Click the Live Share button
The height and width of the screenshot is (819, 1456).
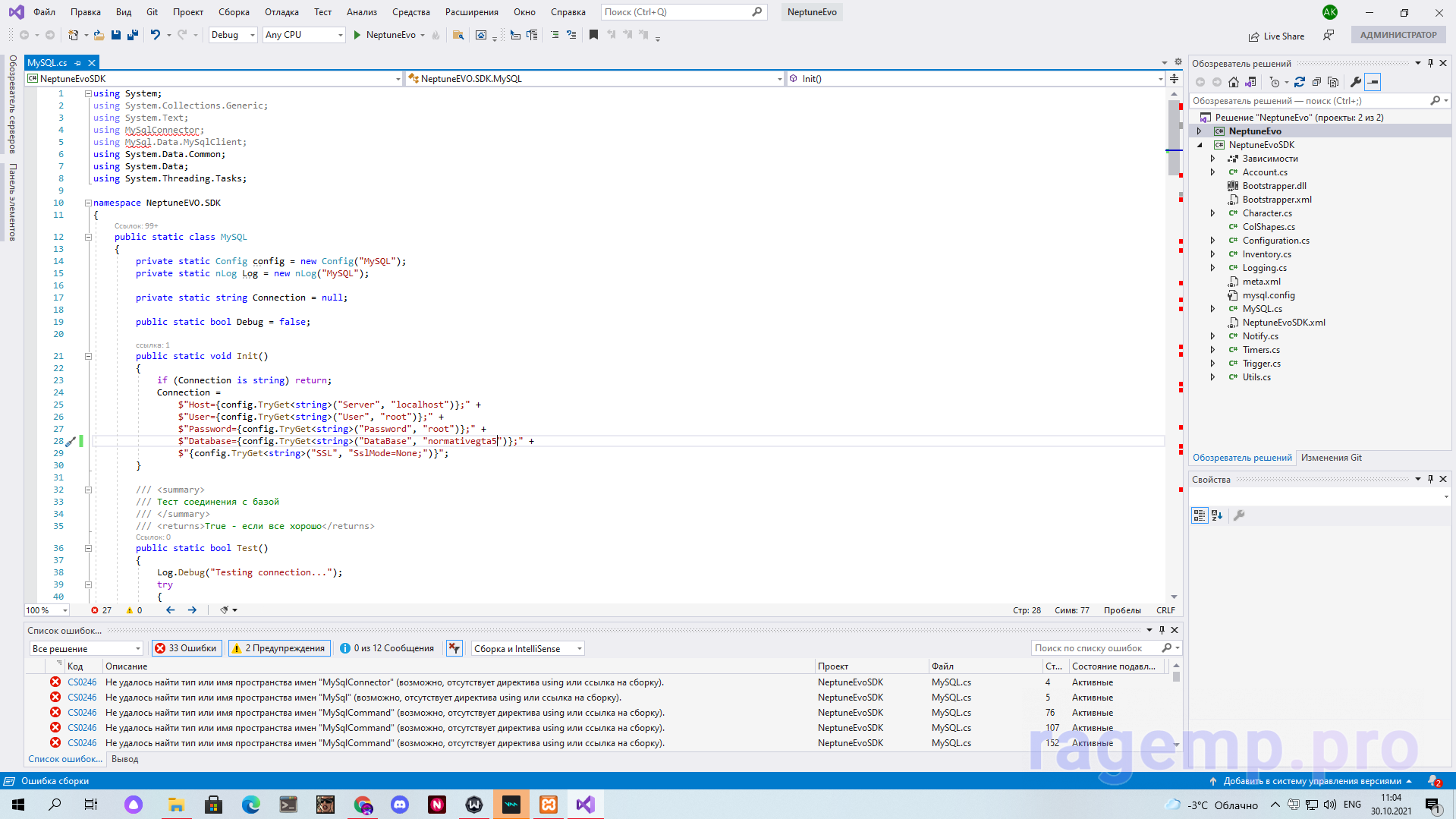pyautogui.click(x=1276, y=36)
